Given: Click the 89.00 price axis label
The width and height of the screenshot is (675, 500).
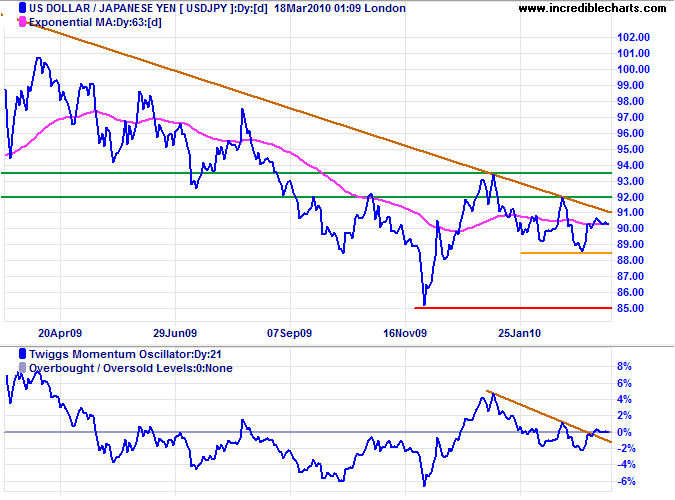Looking at the screenshot, I should (x=630, y=244).
